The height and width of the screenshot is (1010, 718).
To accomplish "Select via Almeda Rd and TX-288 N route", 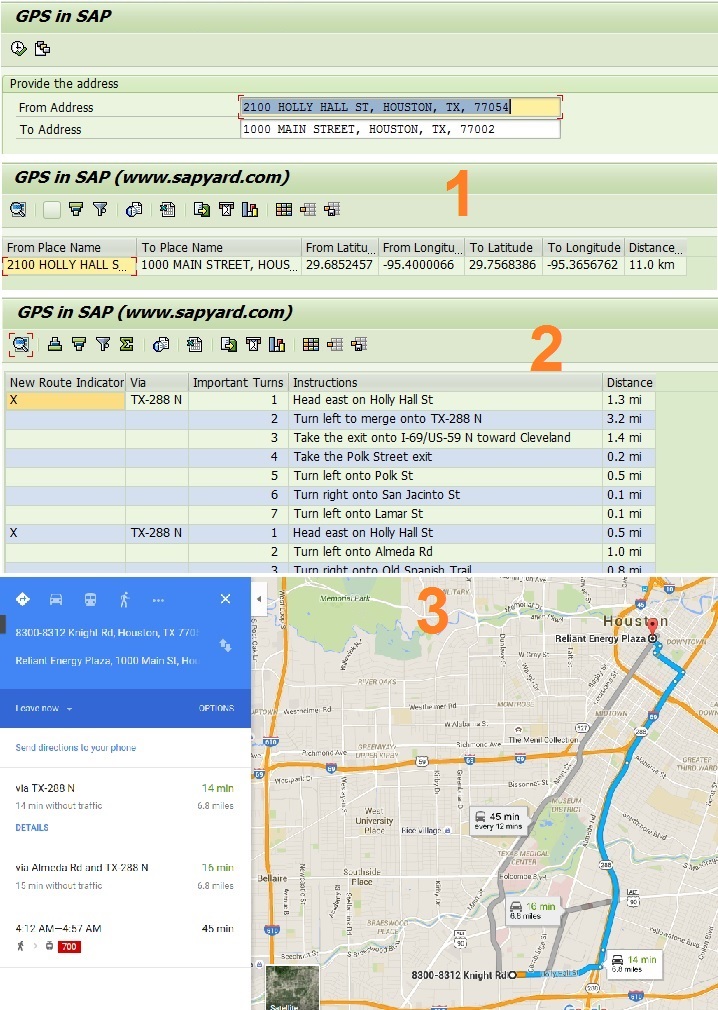I will (125, 876).
